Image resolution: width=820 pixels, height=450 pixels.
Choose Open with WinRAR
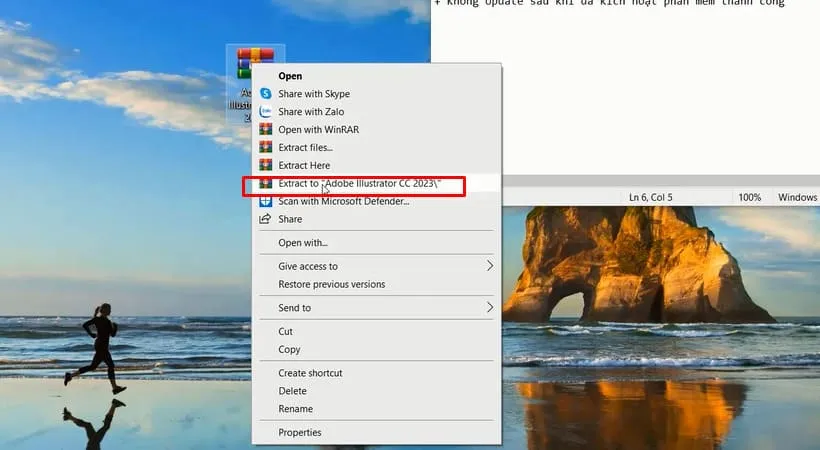pos(377,129)
